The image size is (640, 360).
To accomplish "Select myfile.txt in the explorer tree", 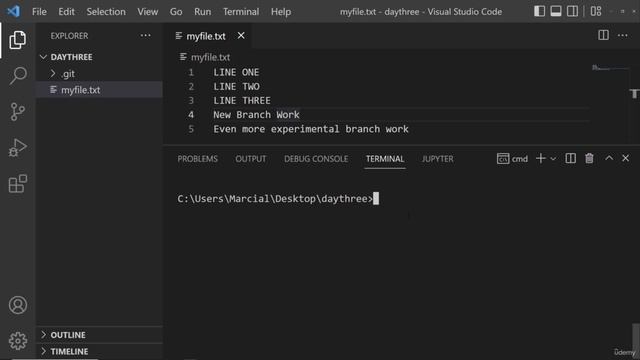I will 99,90.
